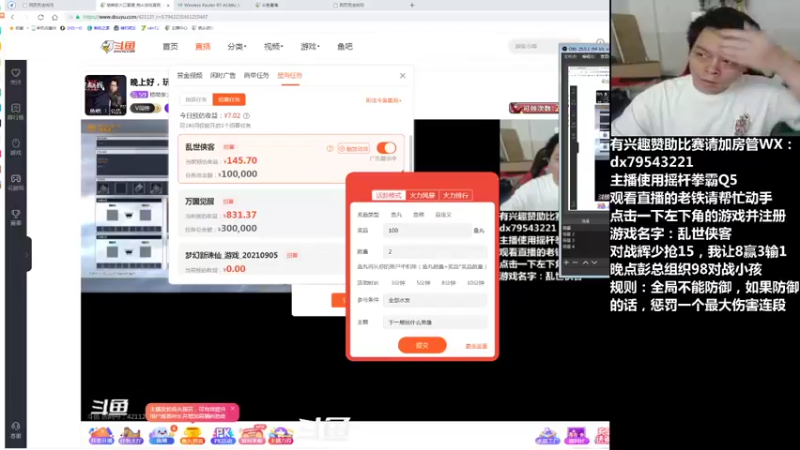The image size is (800, 450).
Task: Expand the left sidebar collapse handle
Action: (27, 254)
